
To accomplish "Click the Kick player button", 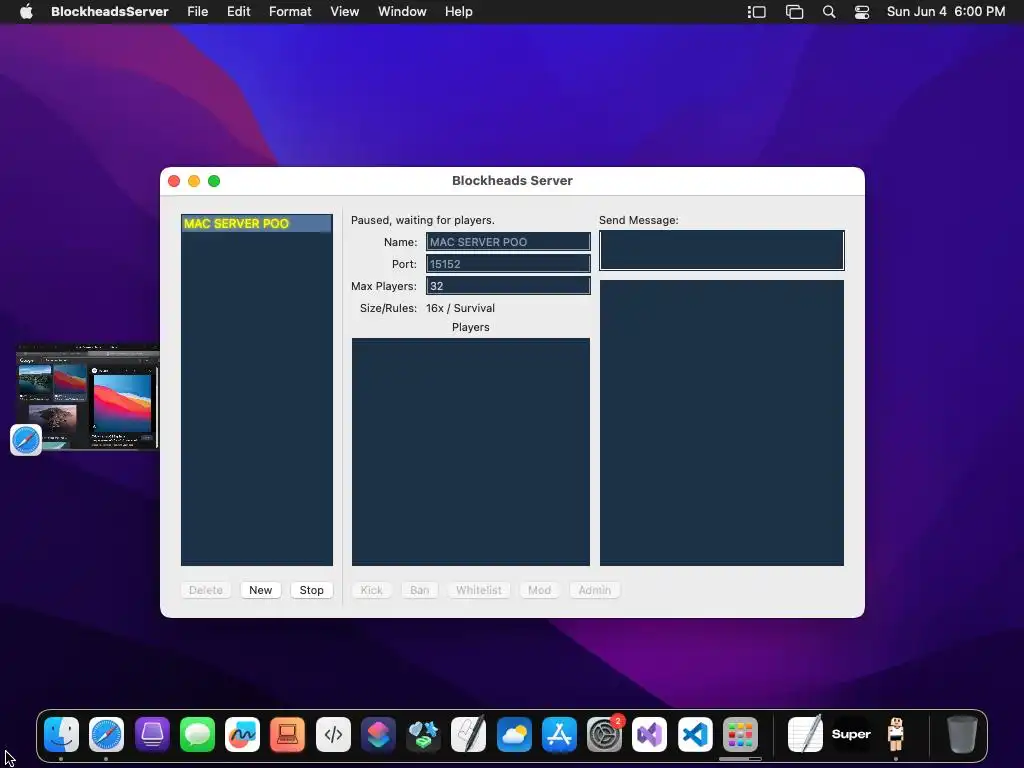I will [x=372, y=590].
